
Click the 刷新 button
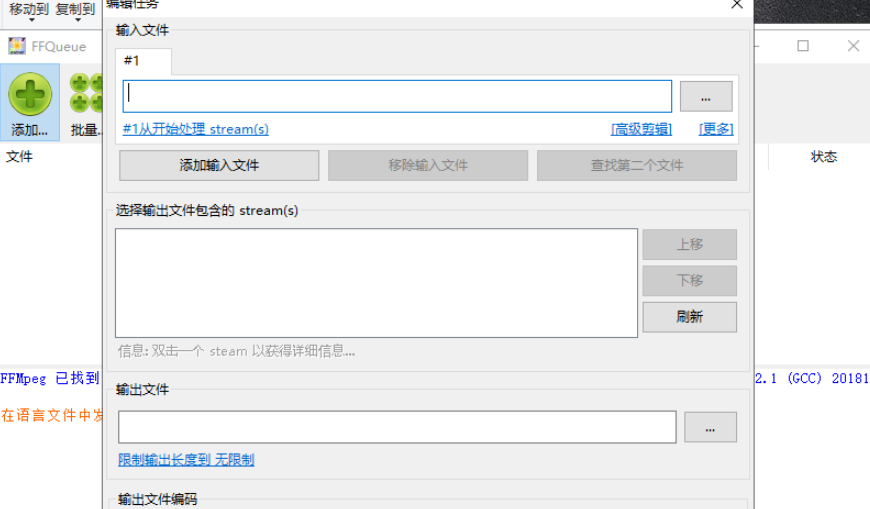[690, 317]
